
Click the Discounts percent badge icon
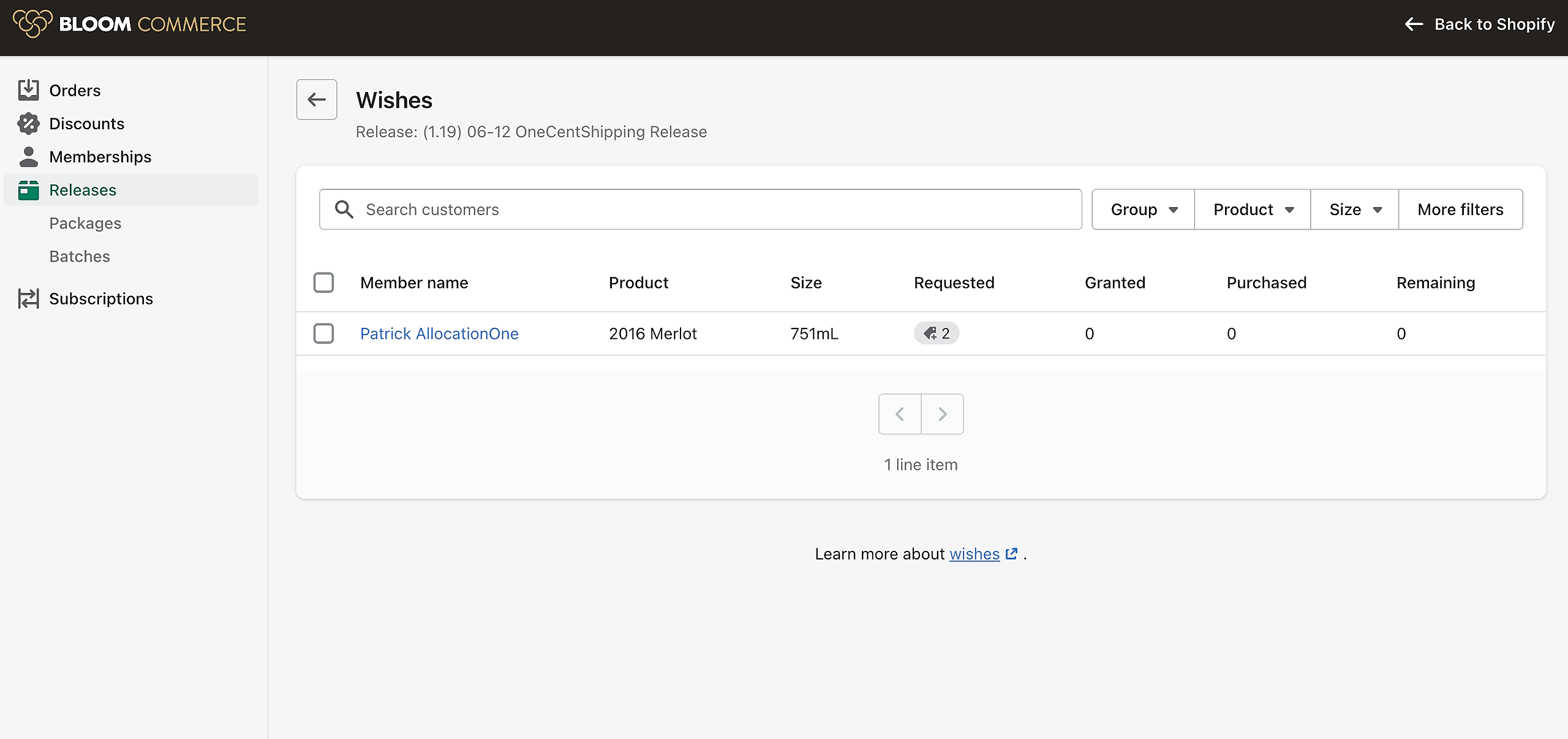(28, 124)
